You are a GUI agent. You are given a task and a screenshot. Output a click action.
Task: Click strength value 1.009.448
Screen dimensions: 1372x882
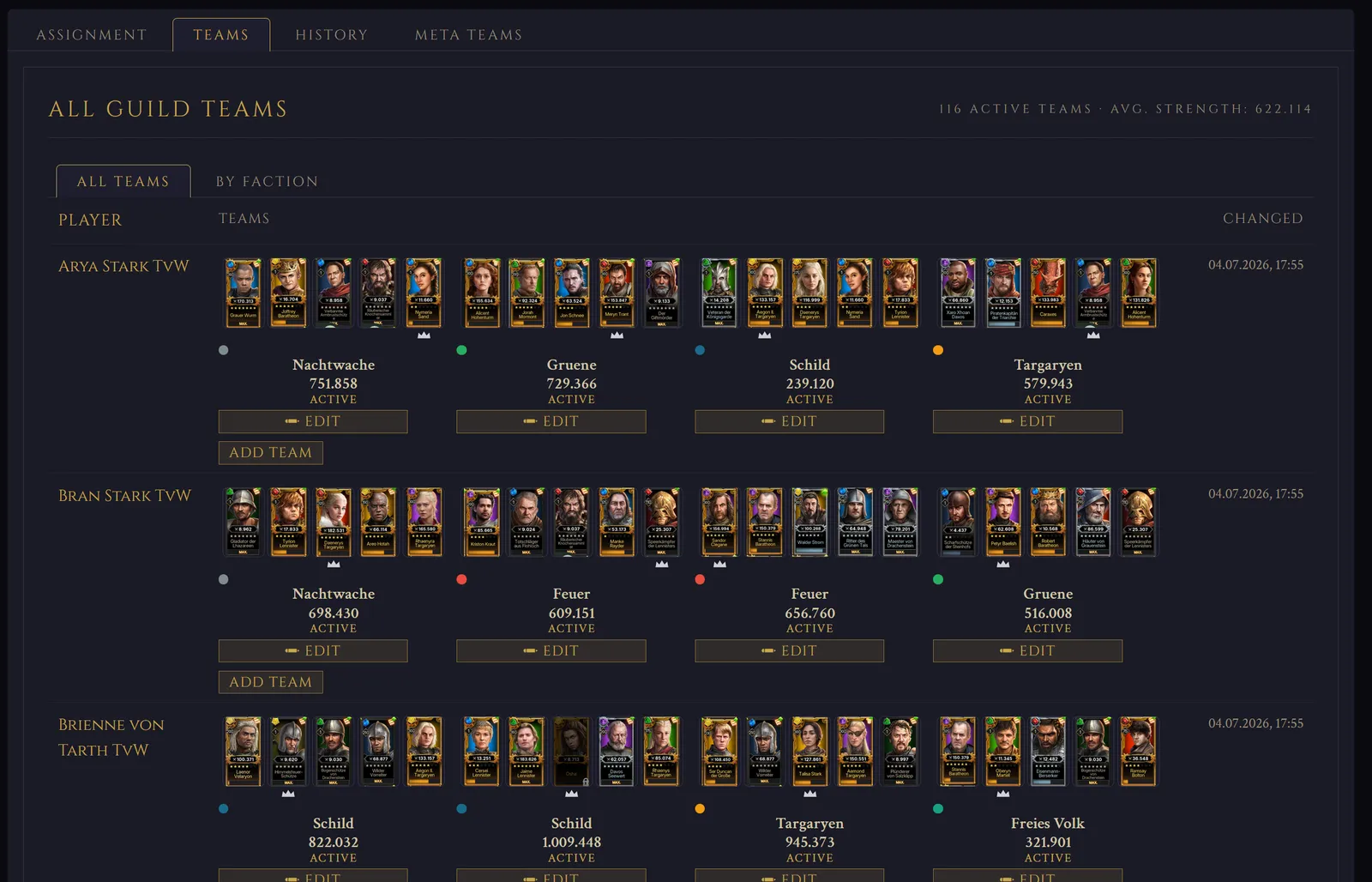(571, 843)
